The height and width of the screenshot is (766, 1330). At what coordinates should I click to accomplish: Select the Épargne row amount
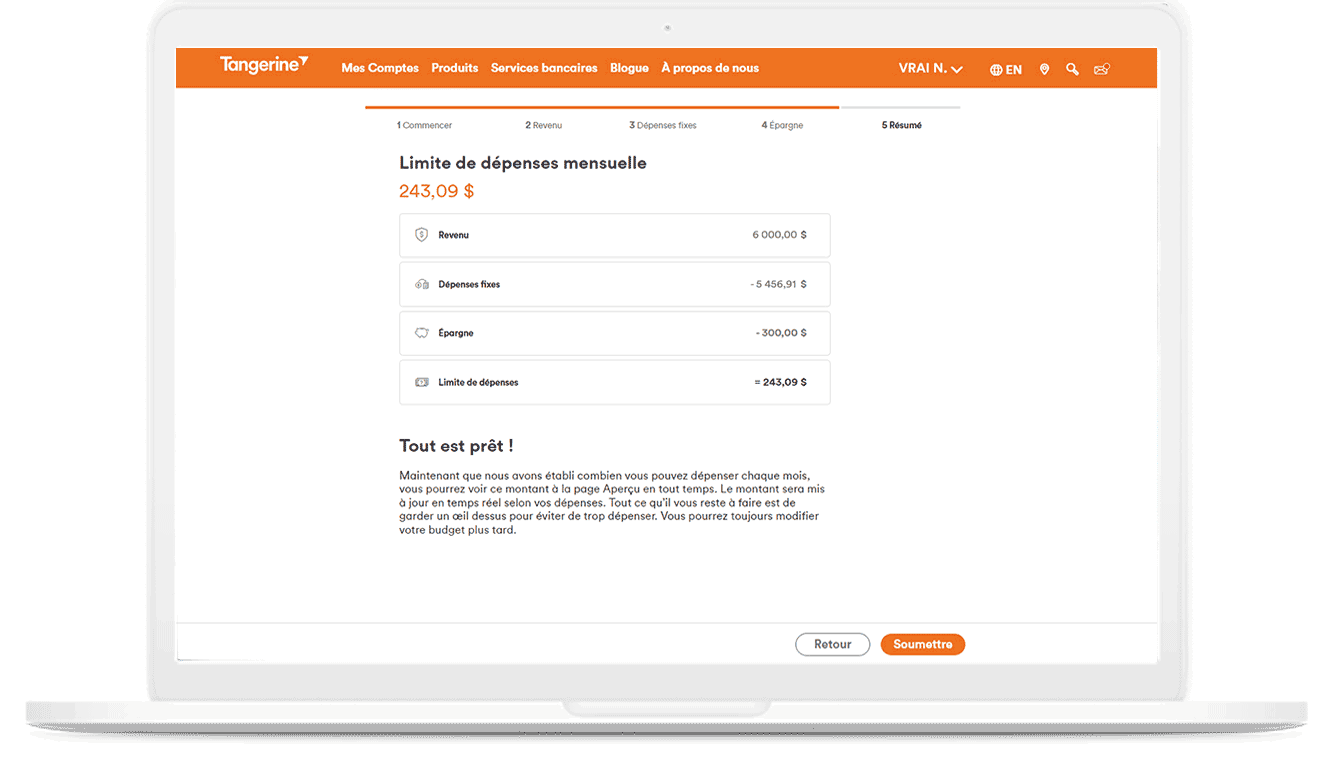[781, 333]
